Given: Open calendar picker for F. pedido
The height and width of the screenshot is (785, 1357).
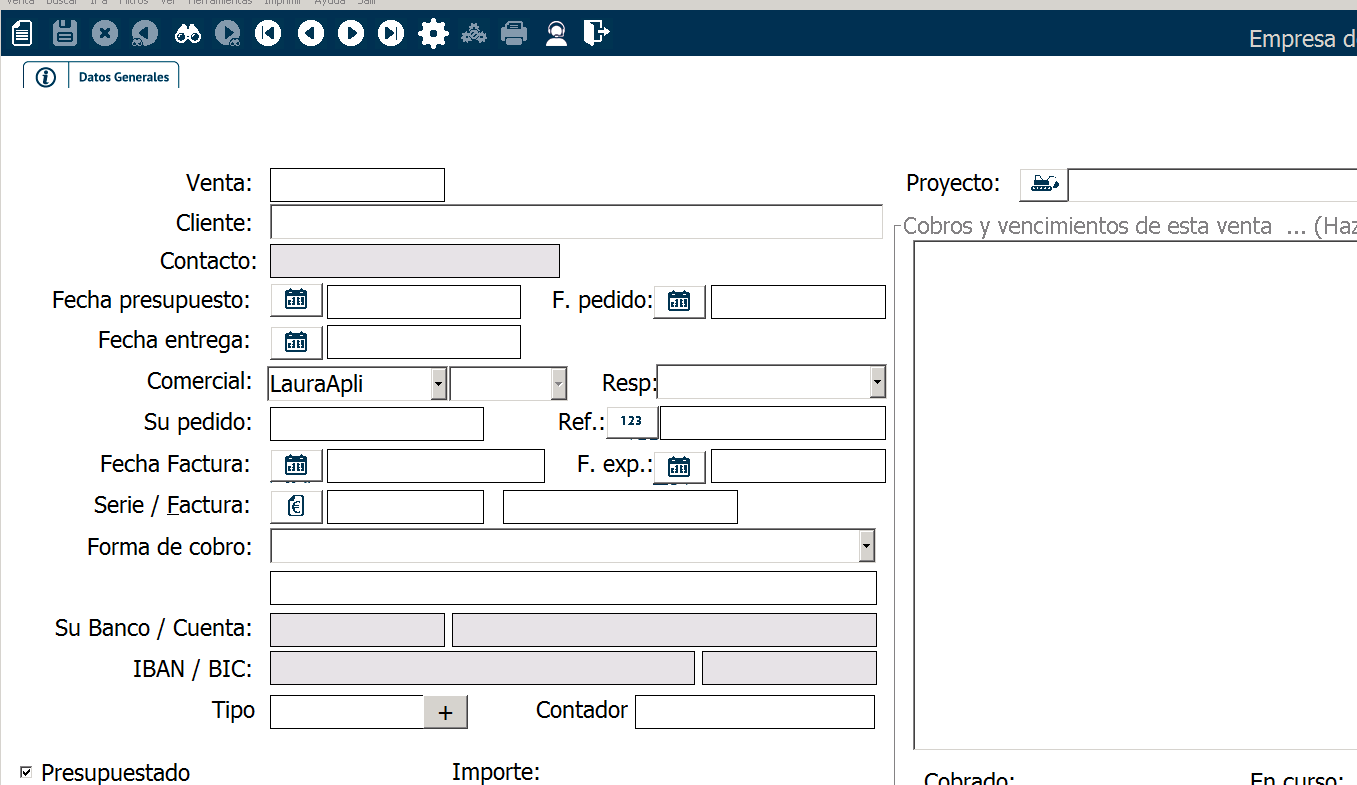Looking at the screenshot, I should (679, 301).
